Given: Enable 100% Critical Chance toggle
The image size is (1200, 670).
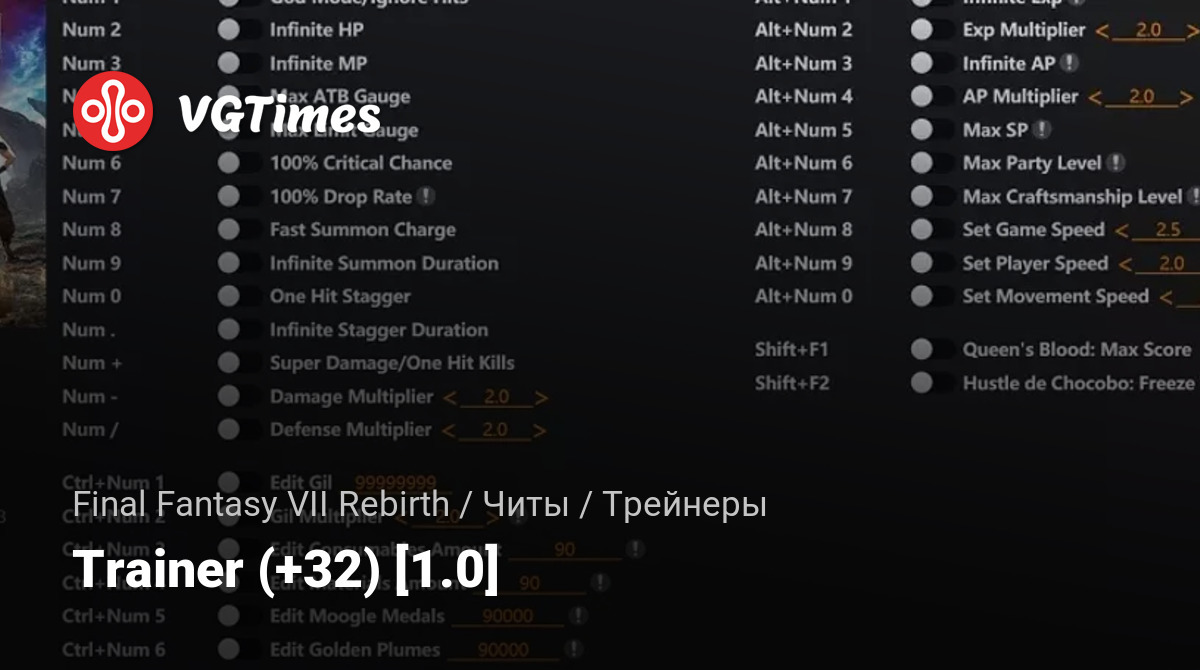Looking at the screenshot, I should point(229,163).
